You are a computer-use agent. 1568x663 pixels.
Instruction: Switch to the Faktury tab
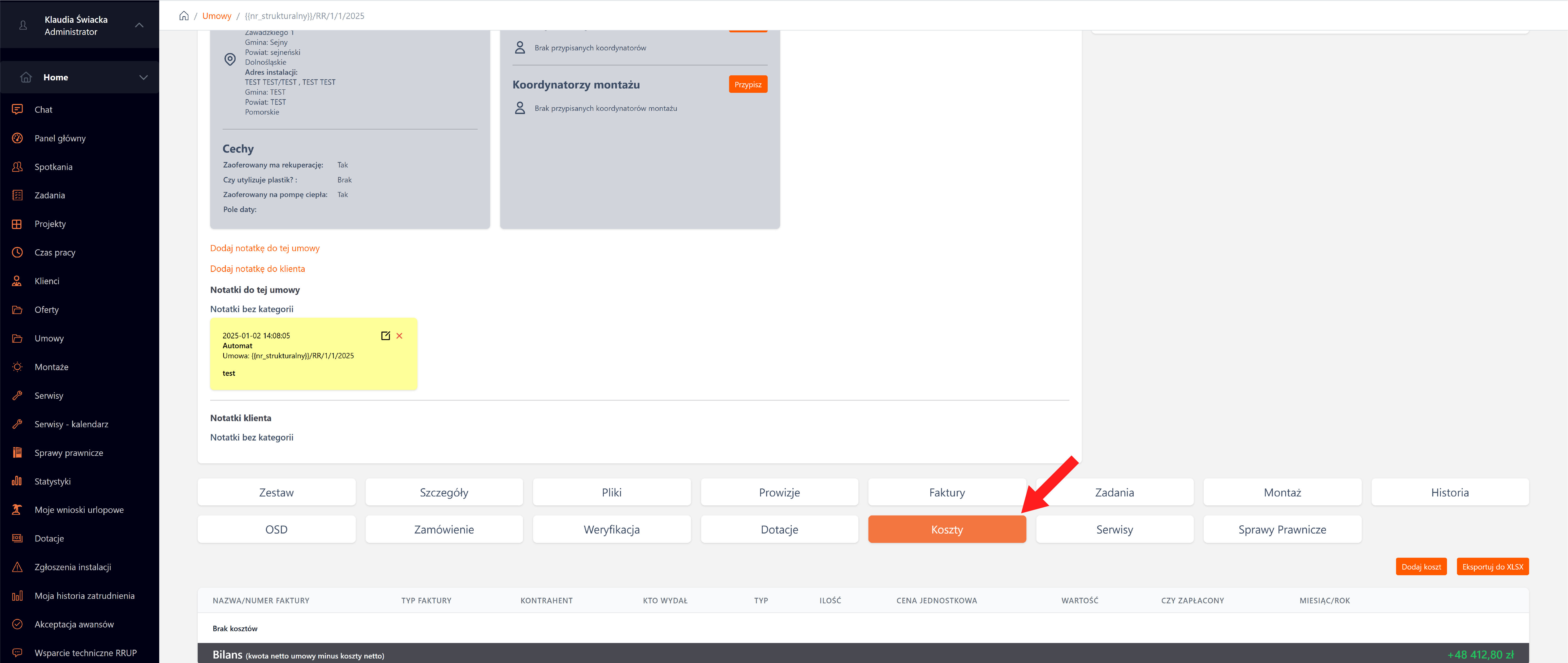click(x=947, y=492)
